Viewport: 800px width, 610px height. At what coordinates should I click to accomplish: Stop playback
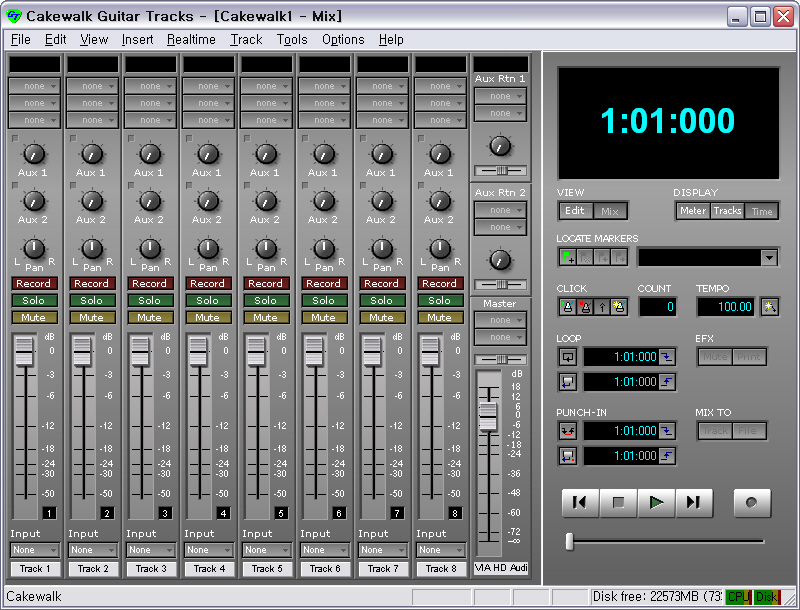[618, 503]
